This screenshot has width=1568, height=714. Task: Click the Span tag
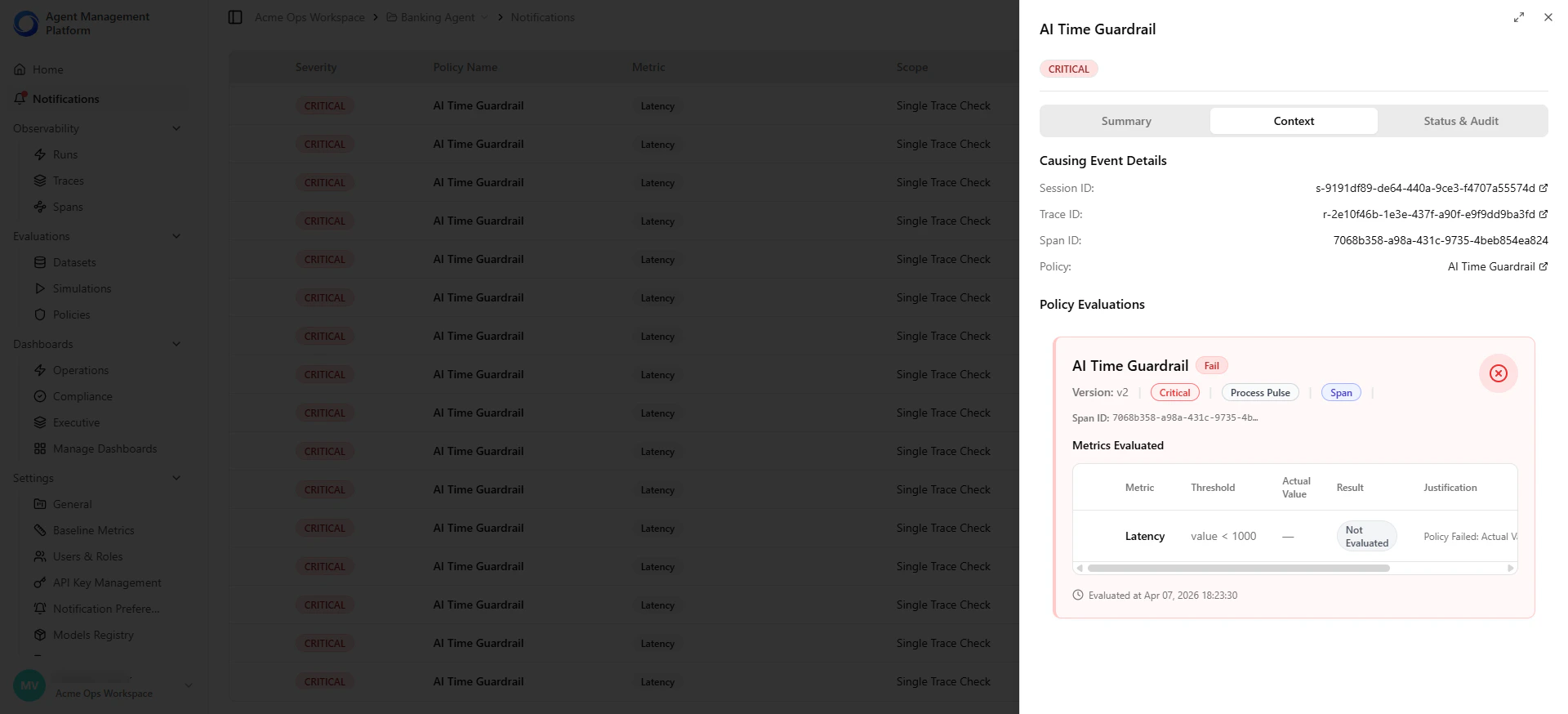click(x=1341, y=393)
